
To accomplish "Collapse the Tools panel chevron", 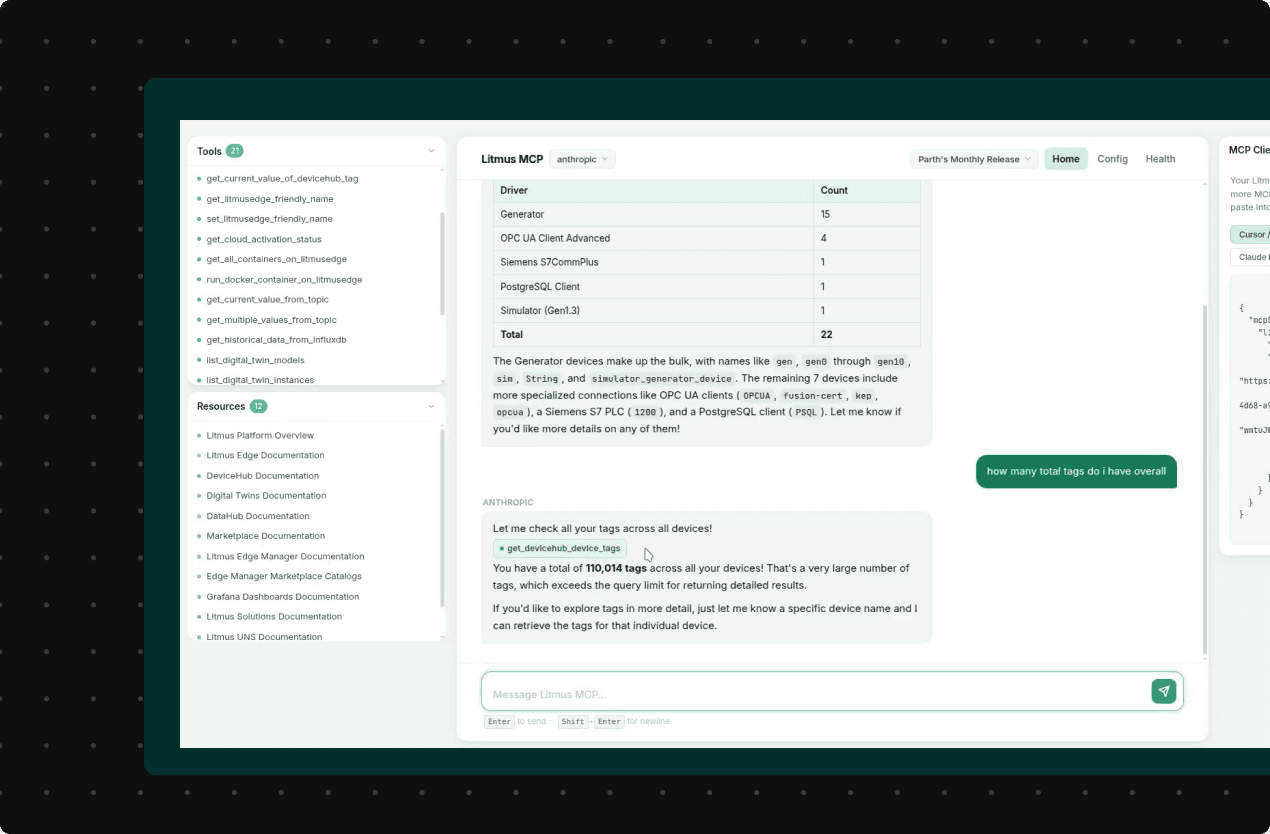I will click(431, 151).
